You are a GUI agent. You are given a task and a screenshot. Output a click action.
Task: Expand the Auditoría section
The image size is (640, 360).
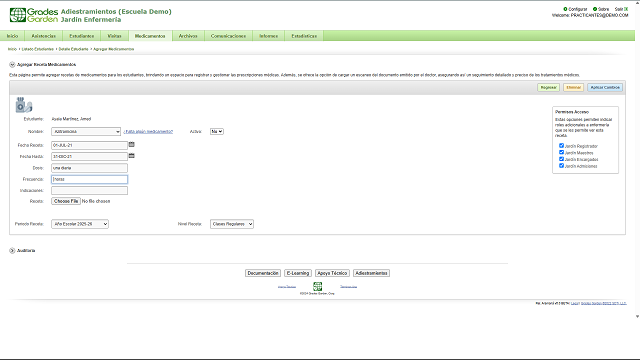coord(12,251)
